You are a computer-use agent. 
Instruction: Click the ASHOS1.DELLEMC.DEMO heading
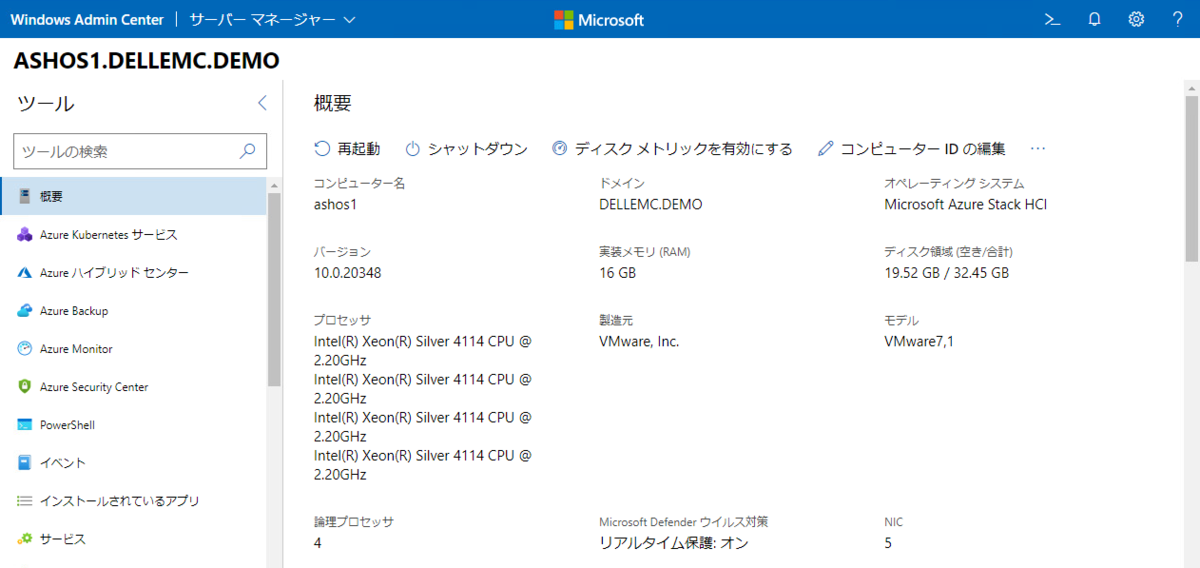click(x=146, y=61)
